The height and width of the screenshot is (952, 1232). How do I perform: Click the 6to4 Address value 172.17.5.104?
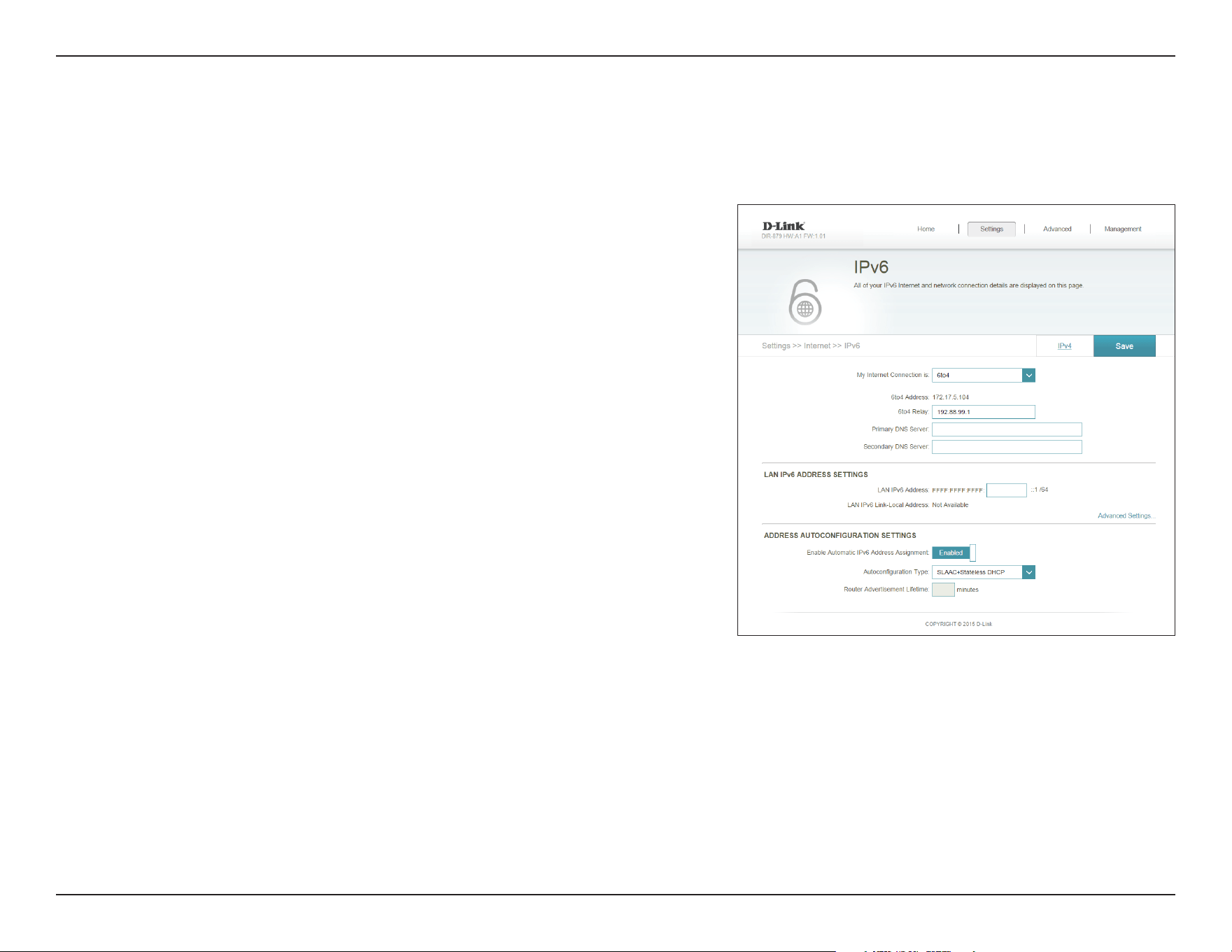[951, 397]
